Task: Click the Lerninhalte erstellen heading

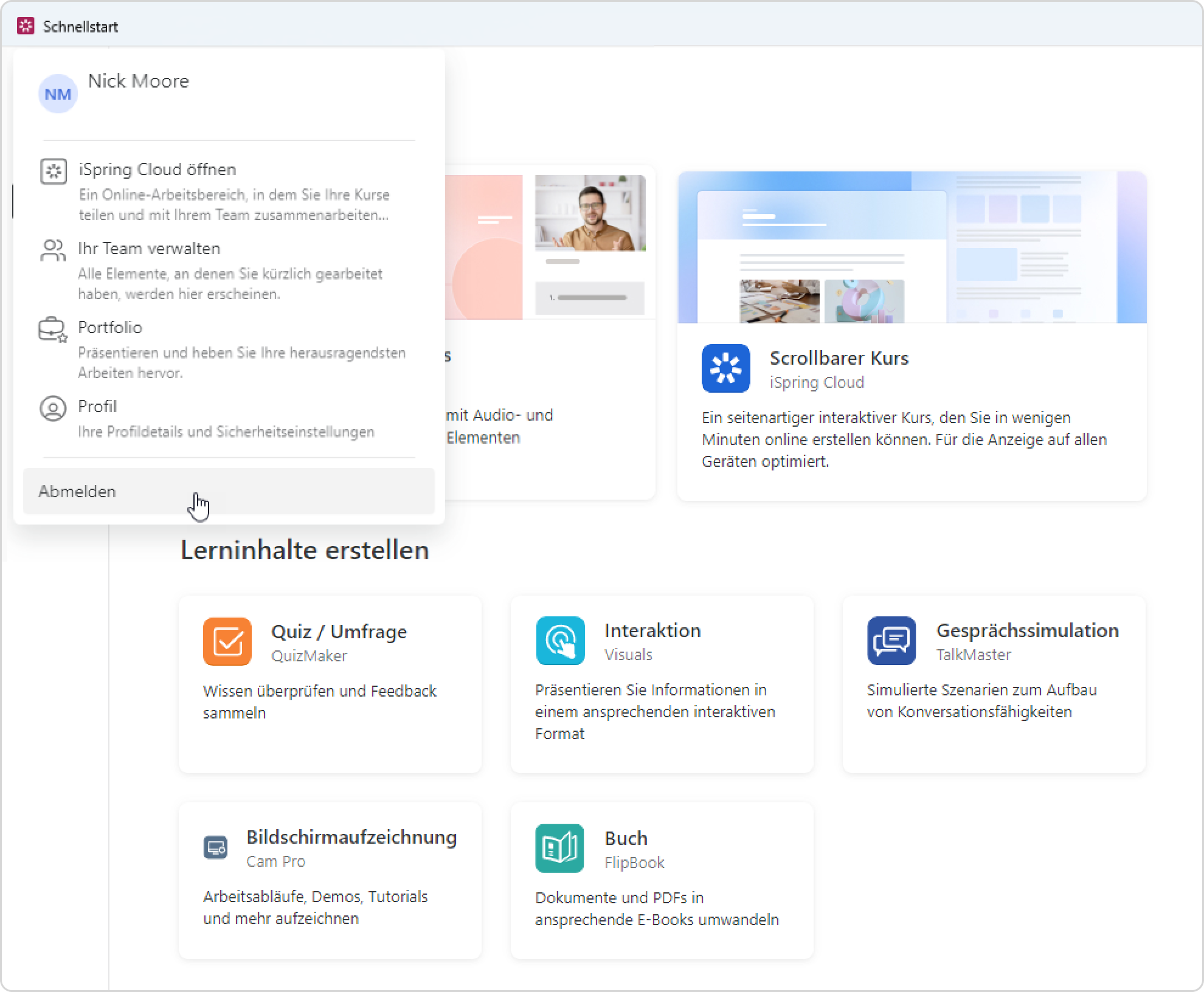Action: tap(305, 550)
